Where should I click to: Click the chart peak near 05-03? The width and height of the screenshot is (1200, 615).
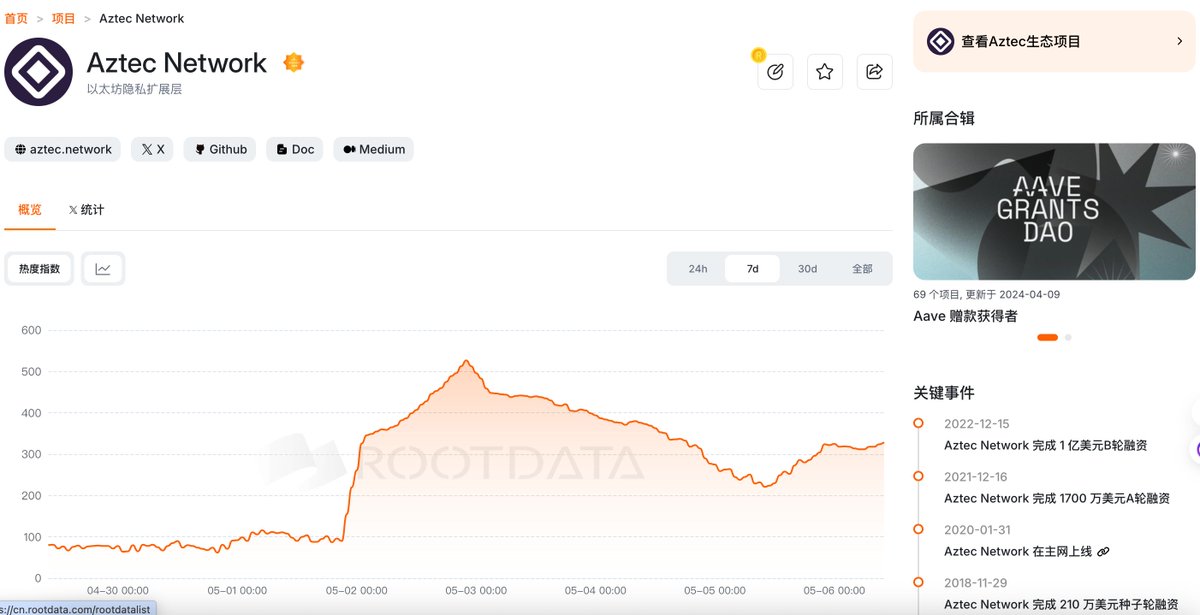tap(466, 361)
